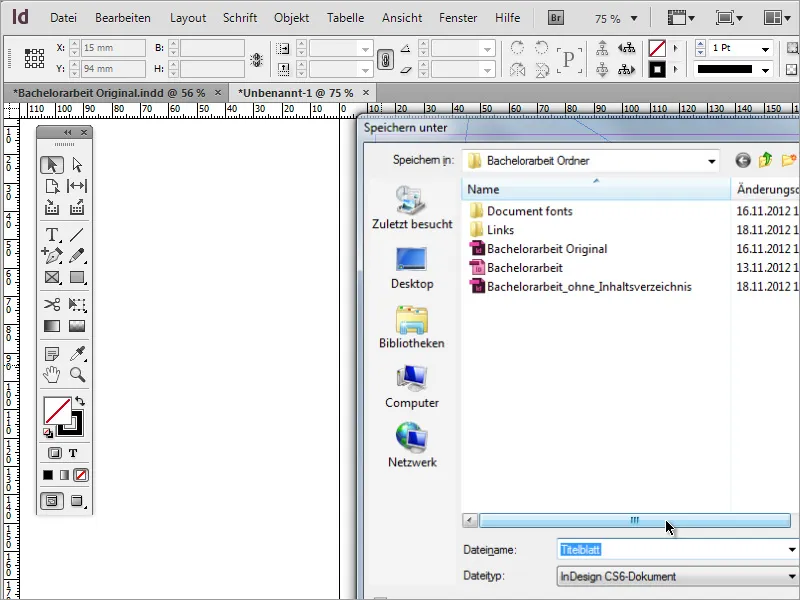
Task: Open the Speichern in folder dropdown
Action: point(711,161)
